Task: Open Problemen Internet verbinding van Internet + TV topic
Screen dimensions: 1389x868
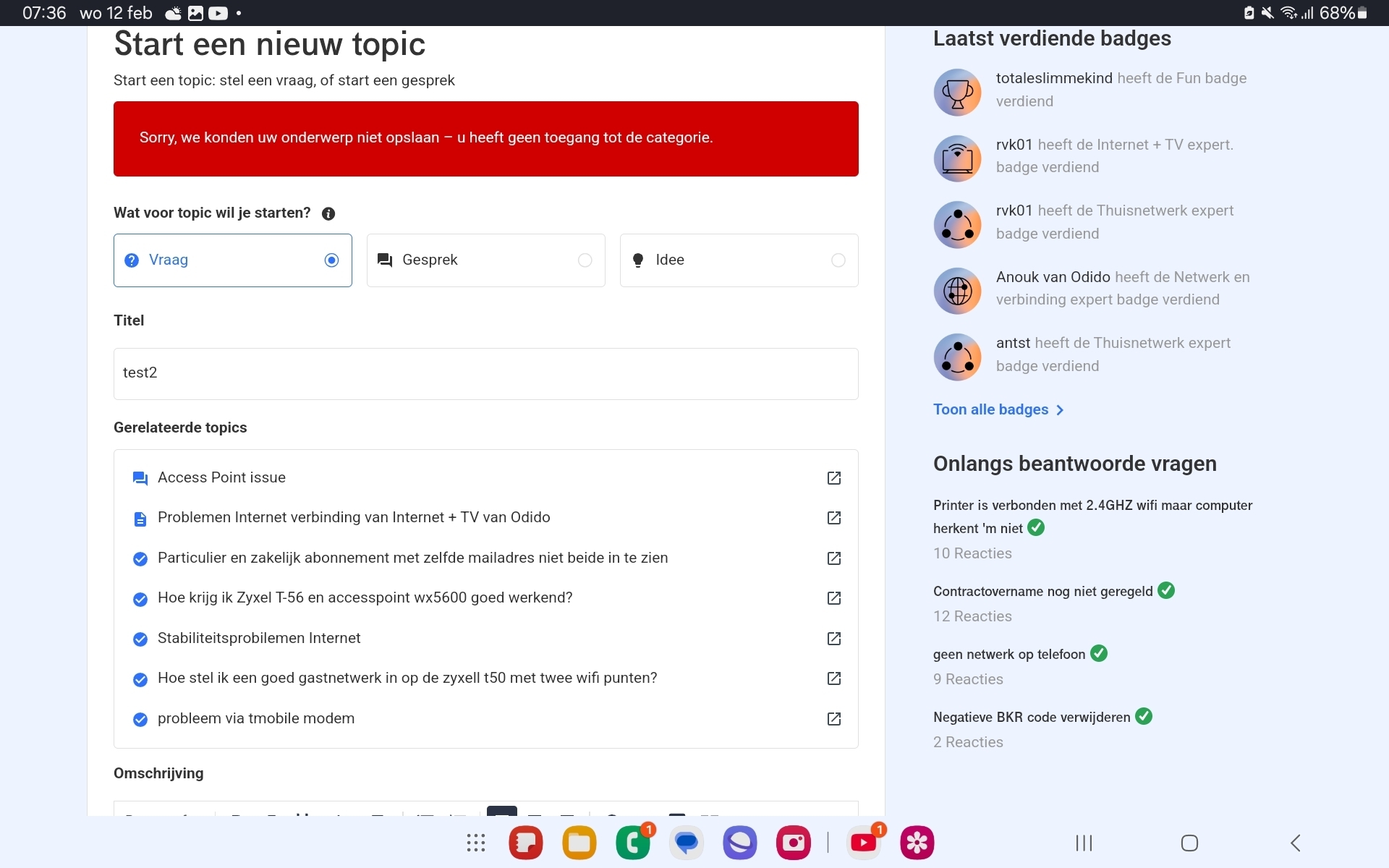Action: (354, 517)
